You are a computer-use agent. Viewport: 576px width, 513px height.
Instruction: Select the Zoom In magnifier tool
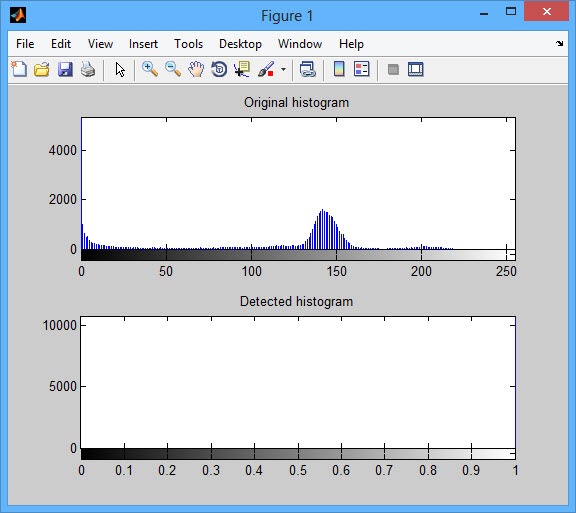pyautogui.click(x=150, y=69)
